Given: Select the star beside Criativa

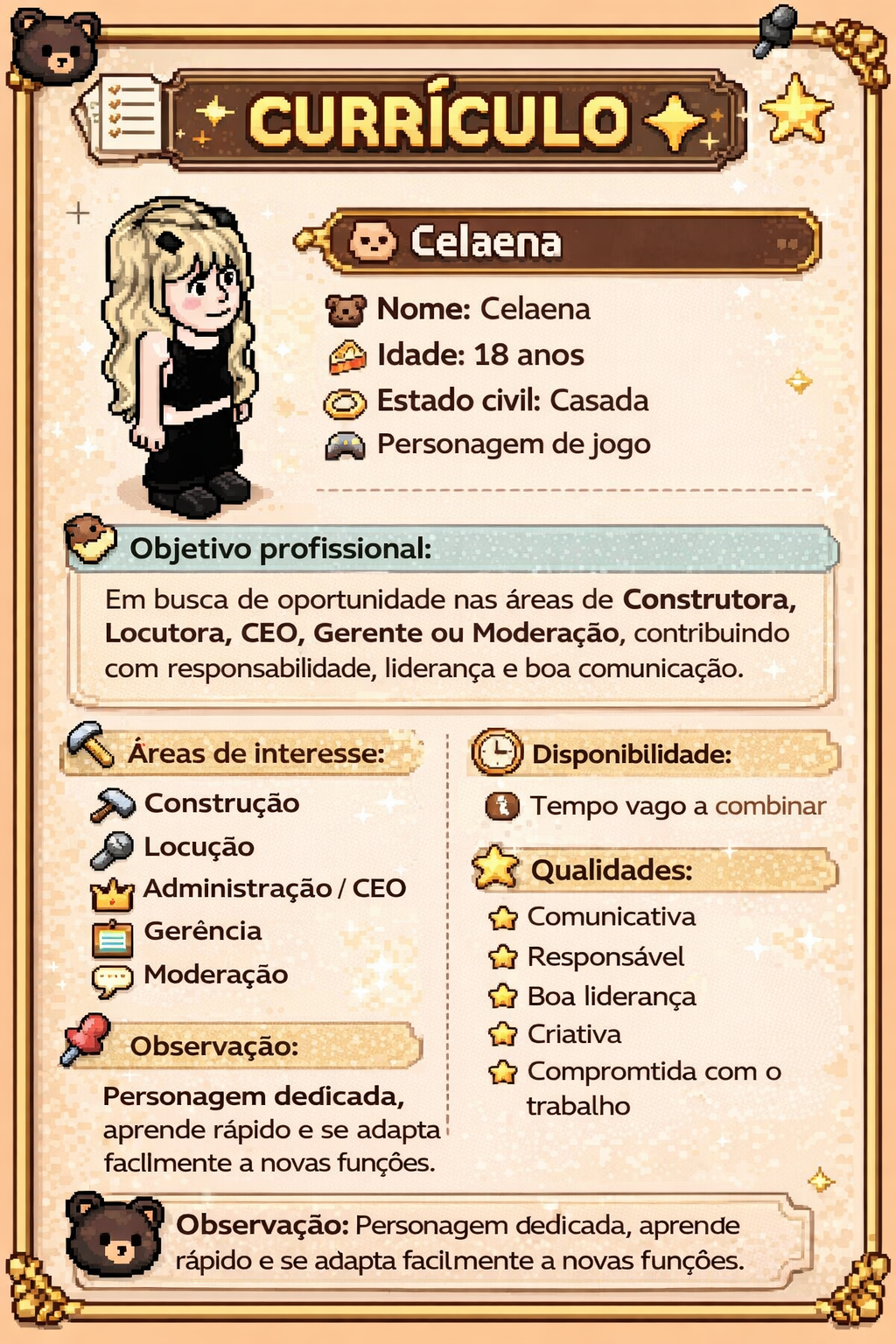Looking at the screenshot, I should [x=503, y=1034].
